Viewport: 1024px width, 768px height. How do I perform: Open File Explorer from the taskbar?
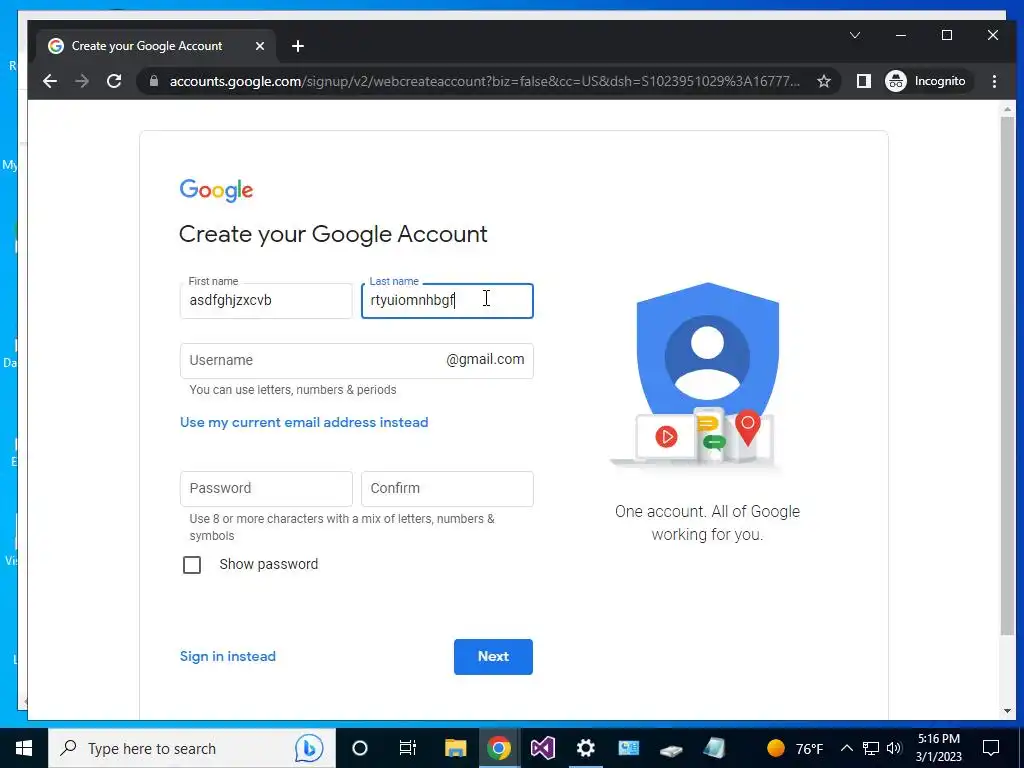(x=455, y=748)
